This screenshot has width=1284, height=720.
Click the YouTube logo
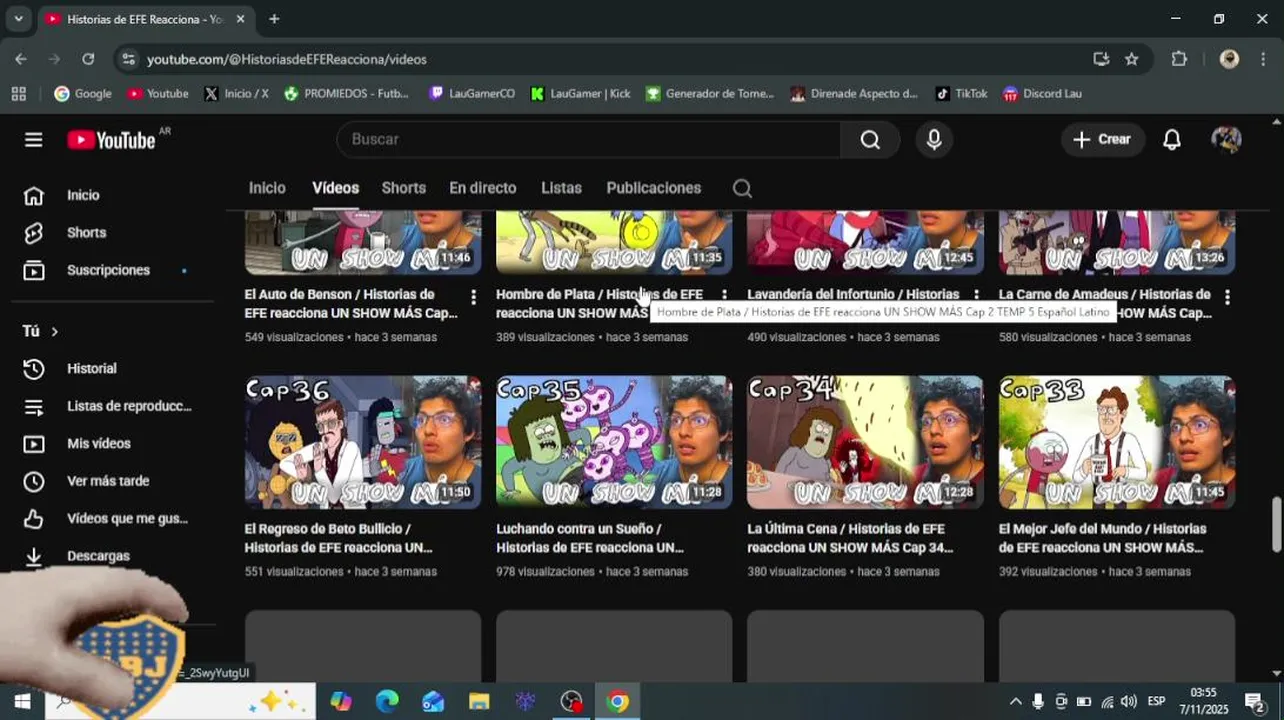tap(111, 140)
